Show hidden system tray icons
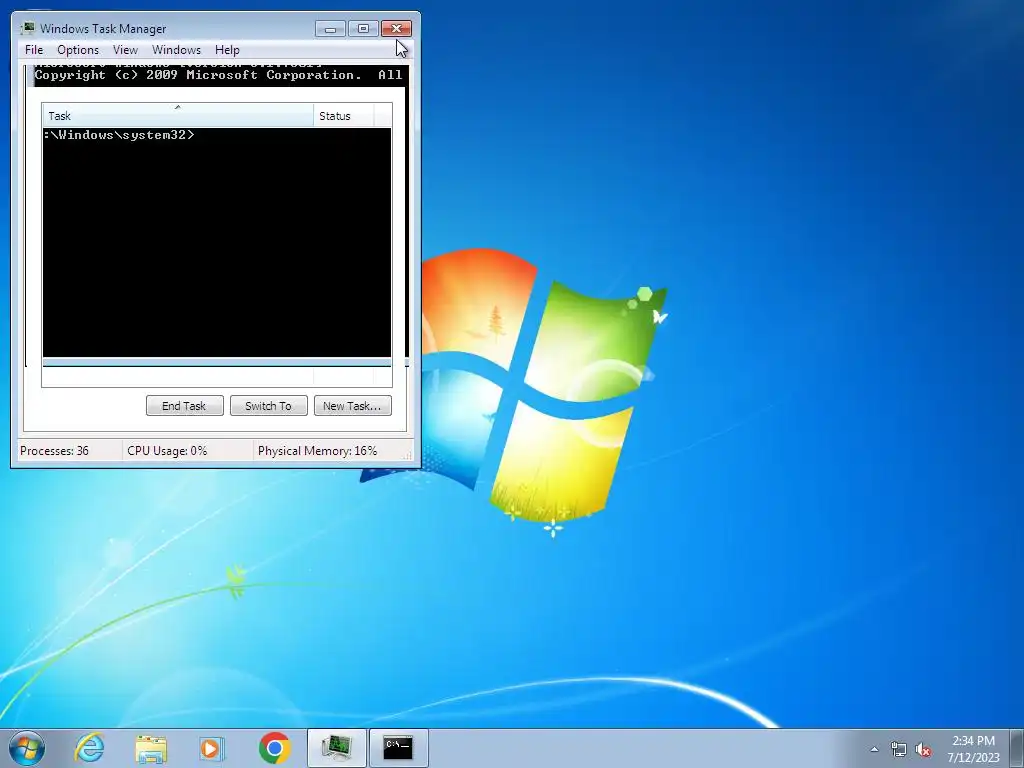This screenshot has height=768, width=1024. click(874, 750)
